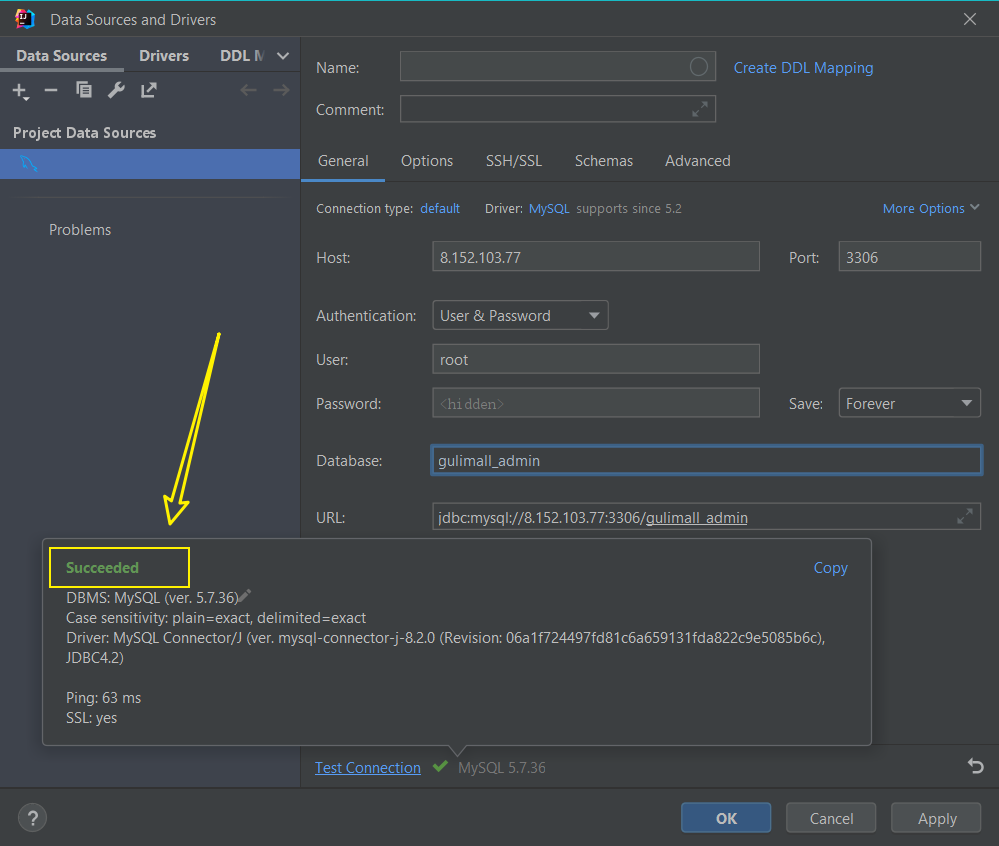Click the 'Driver: MySQL Connector/J' result line

point(445,647)
